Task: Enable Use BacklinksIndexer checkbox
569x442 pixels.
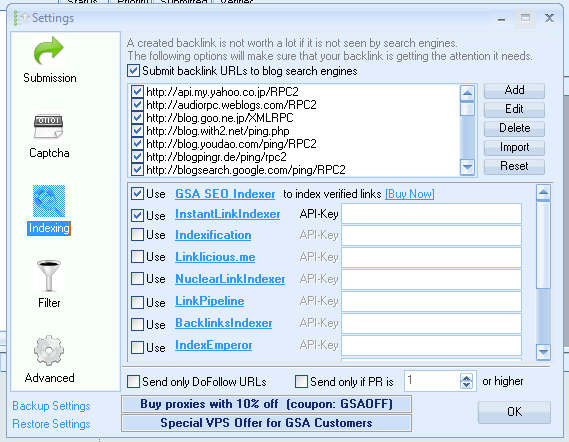Action: pos(137,324)
